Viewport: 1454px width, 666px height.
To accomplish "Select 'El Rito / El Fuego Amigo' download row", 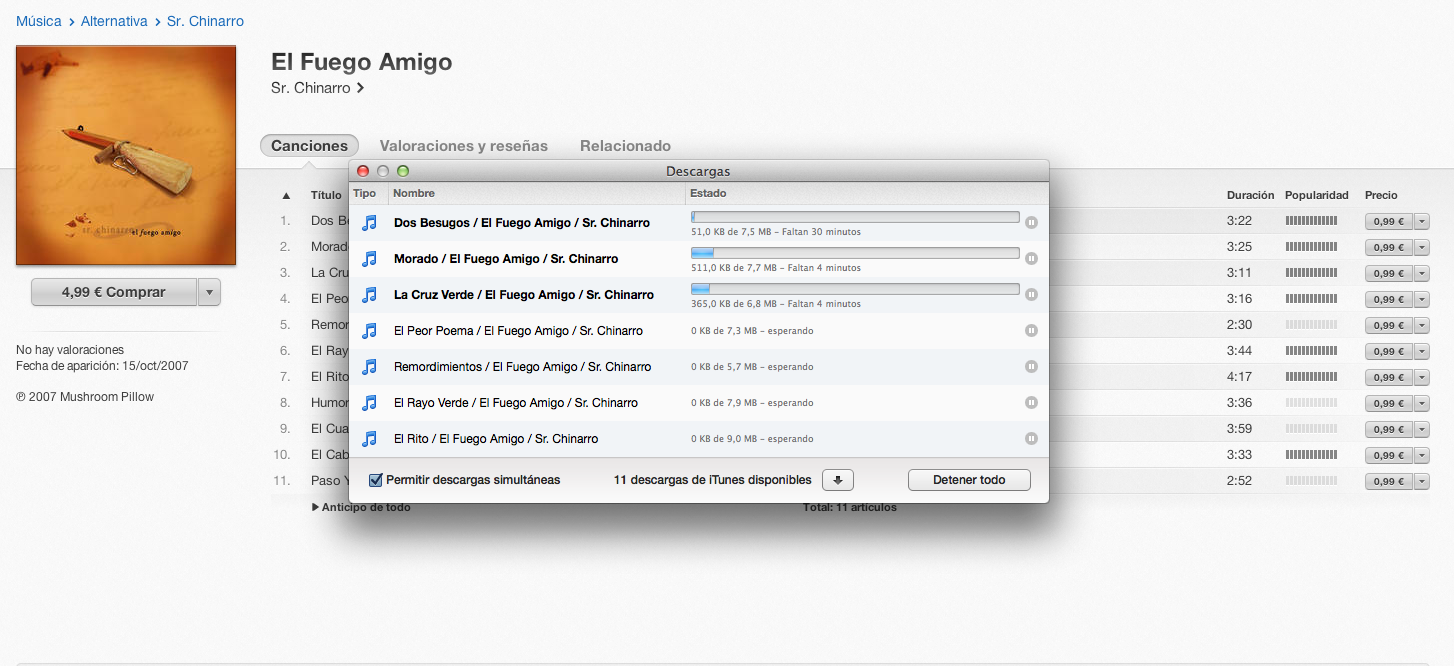I will pos(699,439).
